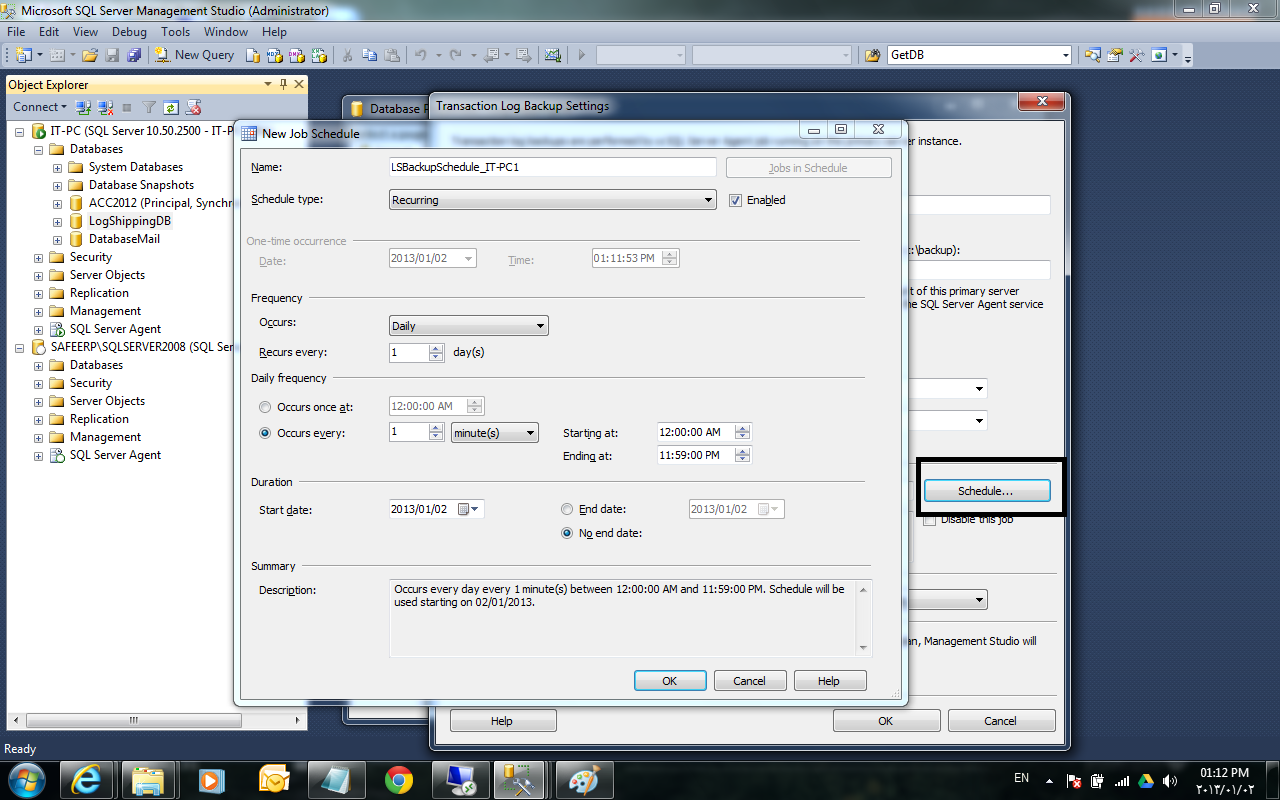Click the Analysis Services XMLA Query icon
This screenshot has height=800, width=1280.
319,55
